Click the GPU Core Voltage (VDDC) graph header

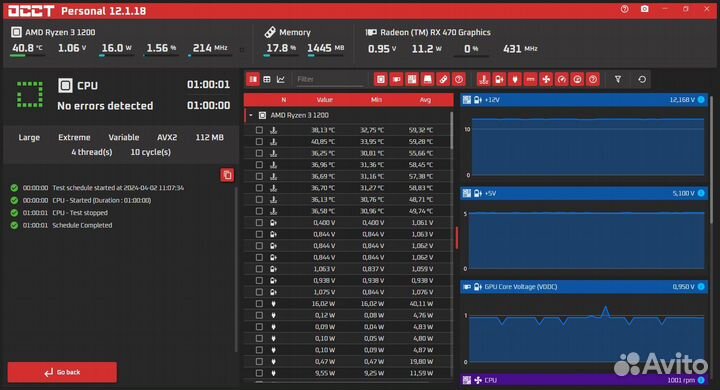click(584, 287)
